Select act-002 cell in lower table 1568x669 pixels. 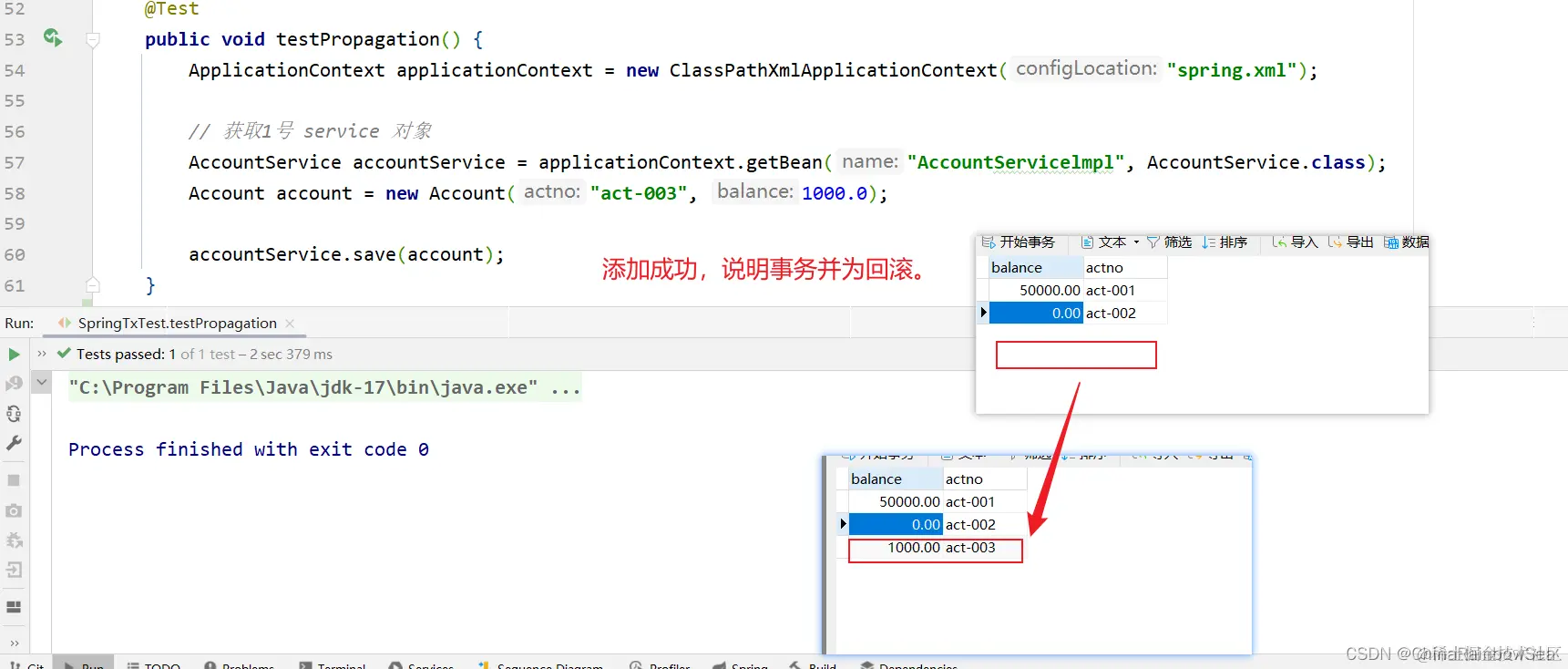click(x=985, y=525)
